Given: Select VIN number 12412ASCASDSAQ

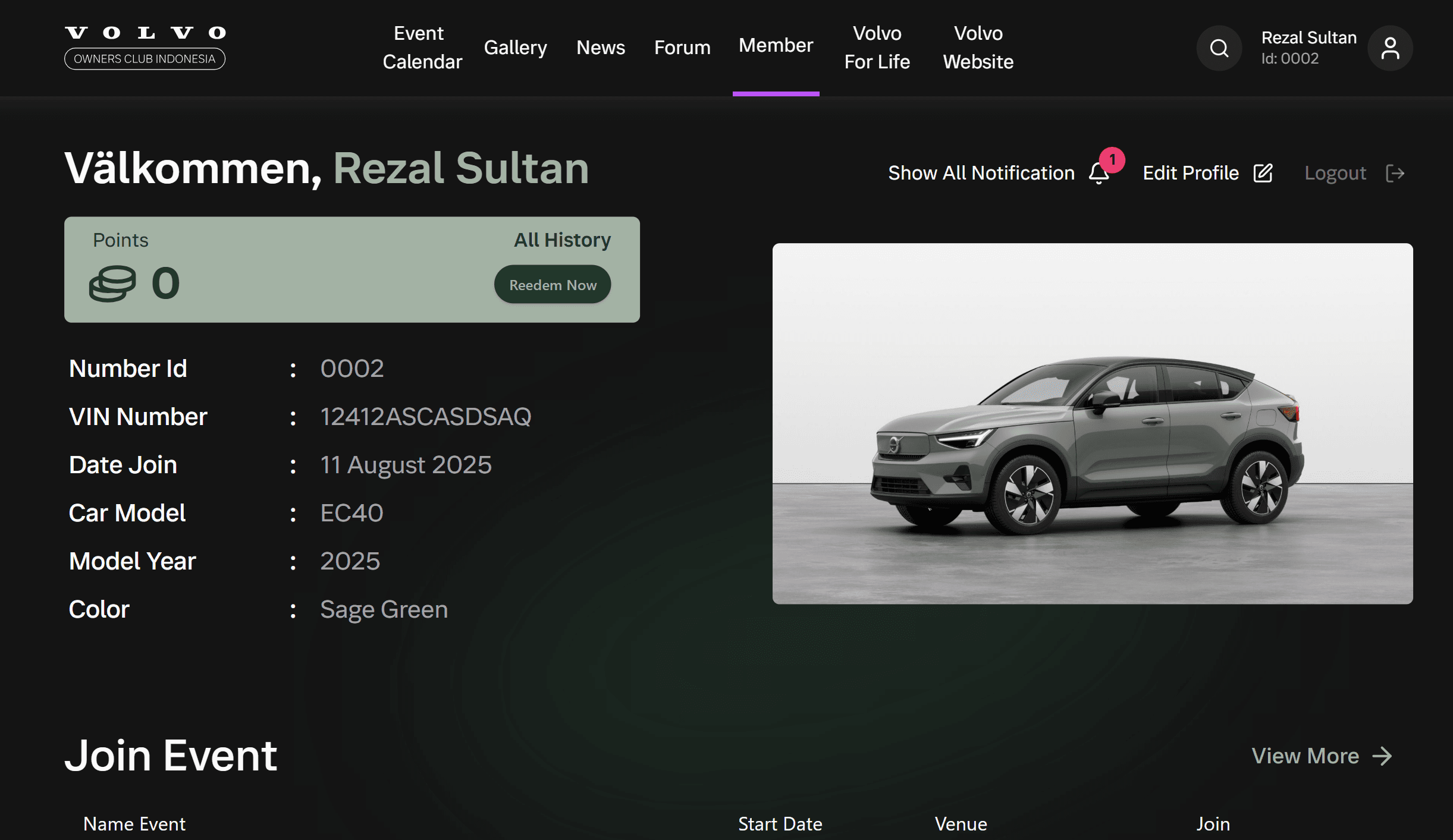Looking at the screenshot, I should coord(425,417).
